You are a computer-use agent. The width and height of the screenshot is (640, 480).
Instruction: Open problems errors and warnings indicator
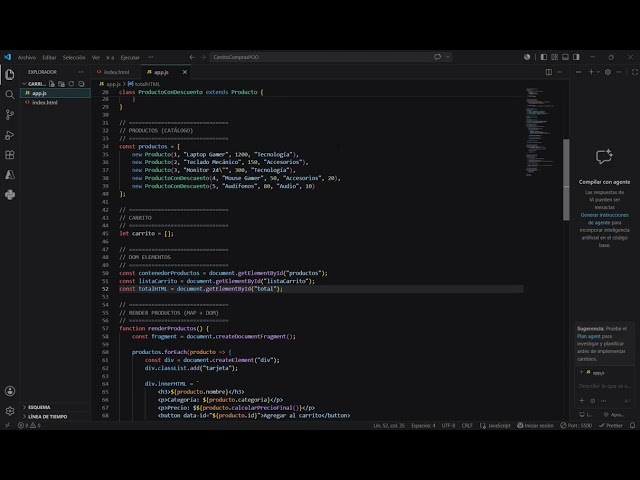pyautogui.click(x=29, y=425)
